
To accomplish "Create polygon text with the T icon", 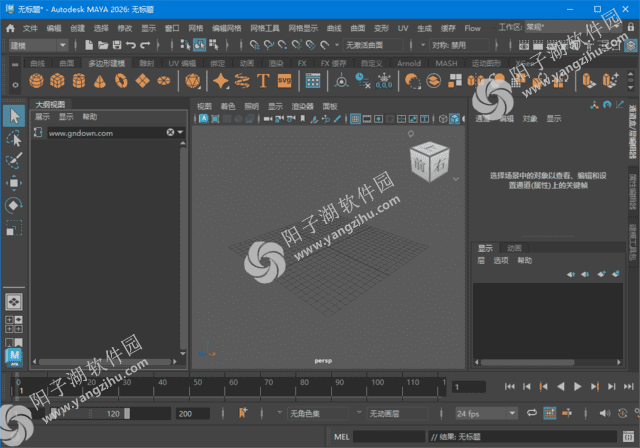I will point(263,80).
